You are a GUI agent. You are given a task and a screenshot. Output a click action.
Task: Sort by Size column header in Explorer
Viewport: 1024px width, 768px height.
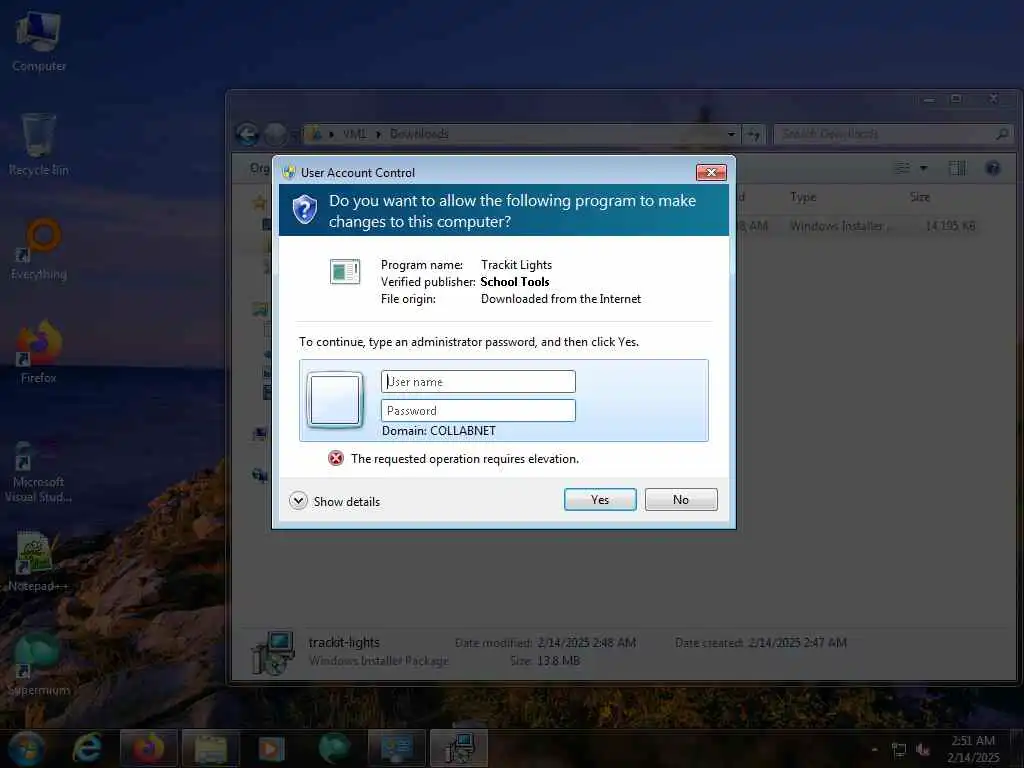coord(920,197)
